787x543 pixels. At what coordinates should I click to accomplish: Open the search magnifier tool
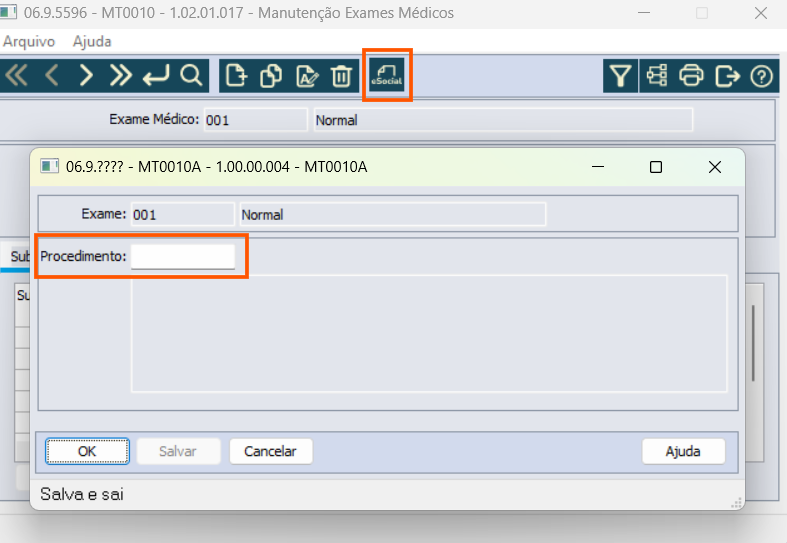pyautogui.click(x=191, y=76)
